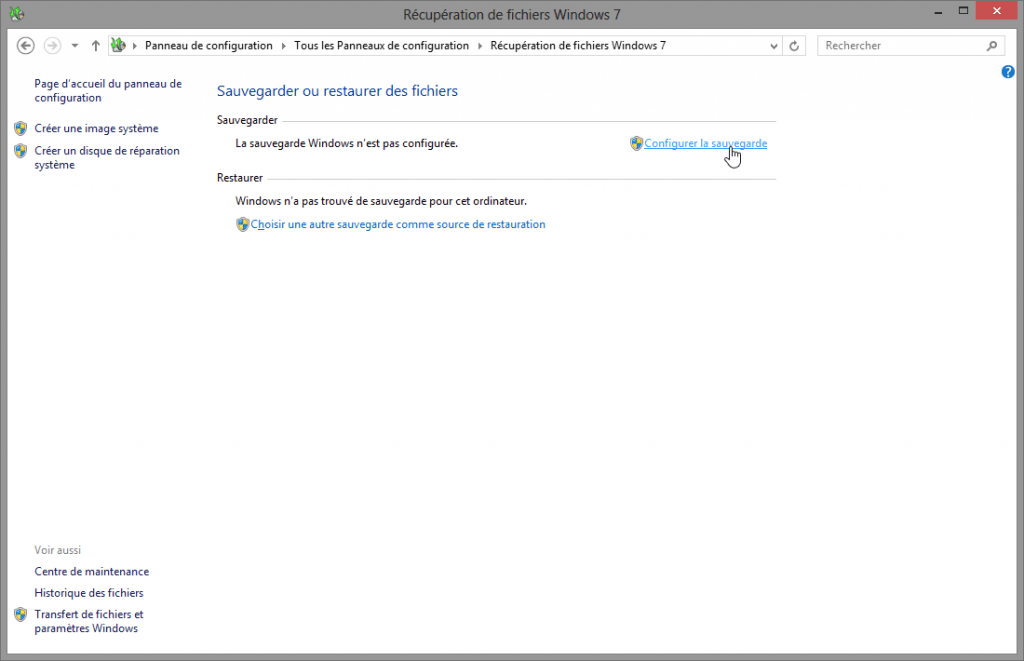Select Tous les Panneaux de configuration breadcrumb
The width and height of the screenshot is (1024, 661).
point(381,46)
